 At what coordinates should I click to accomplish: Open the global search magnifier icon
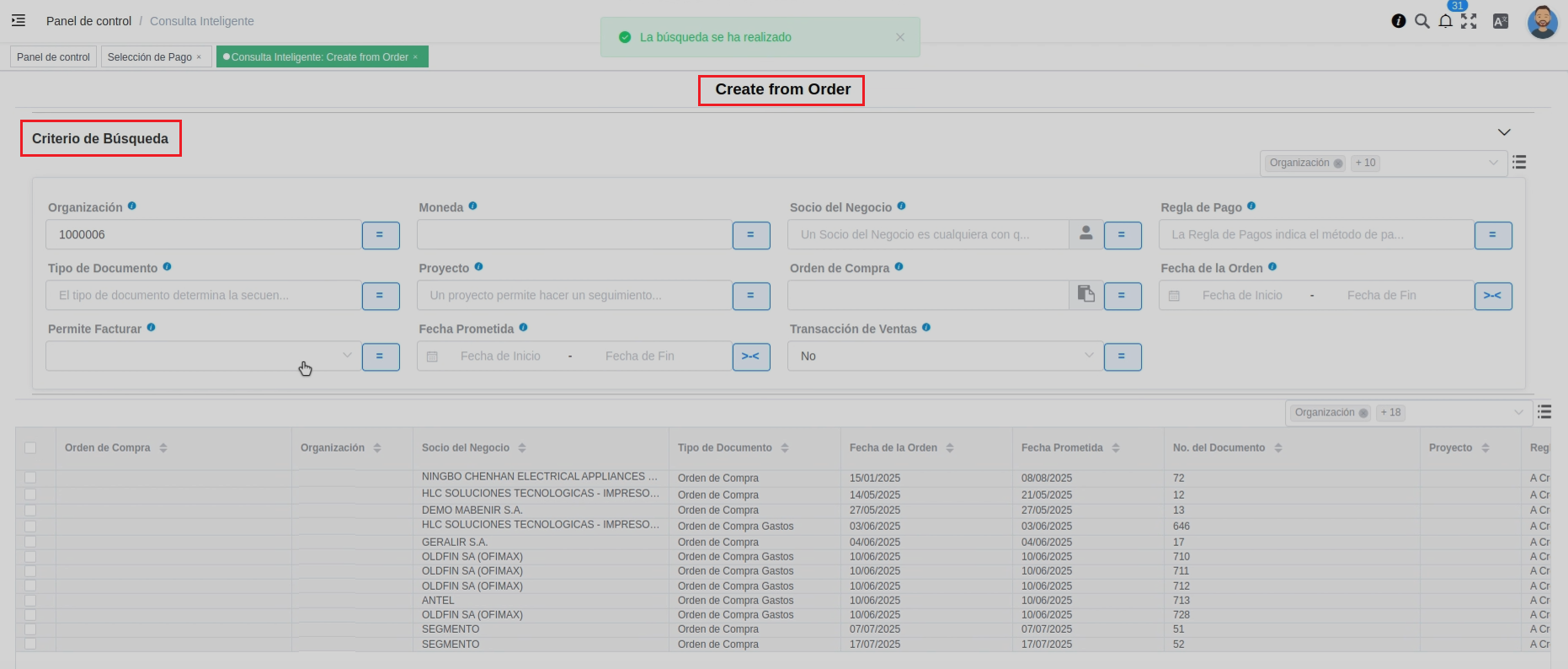coord(1422,21)
